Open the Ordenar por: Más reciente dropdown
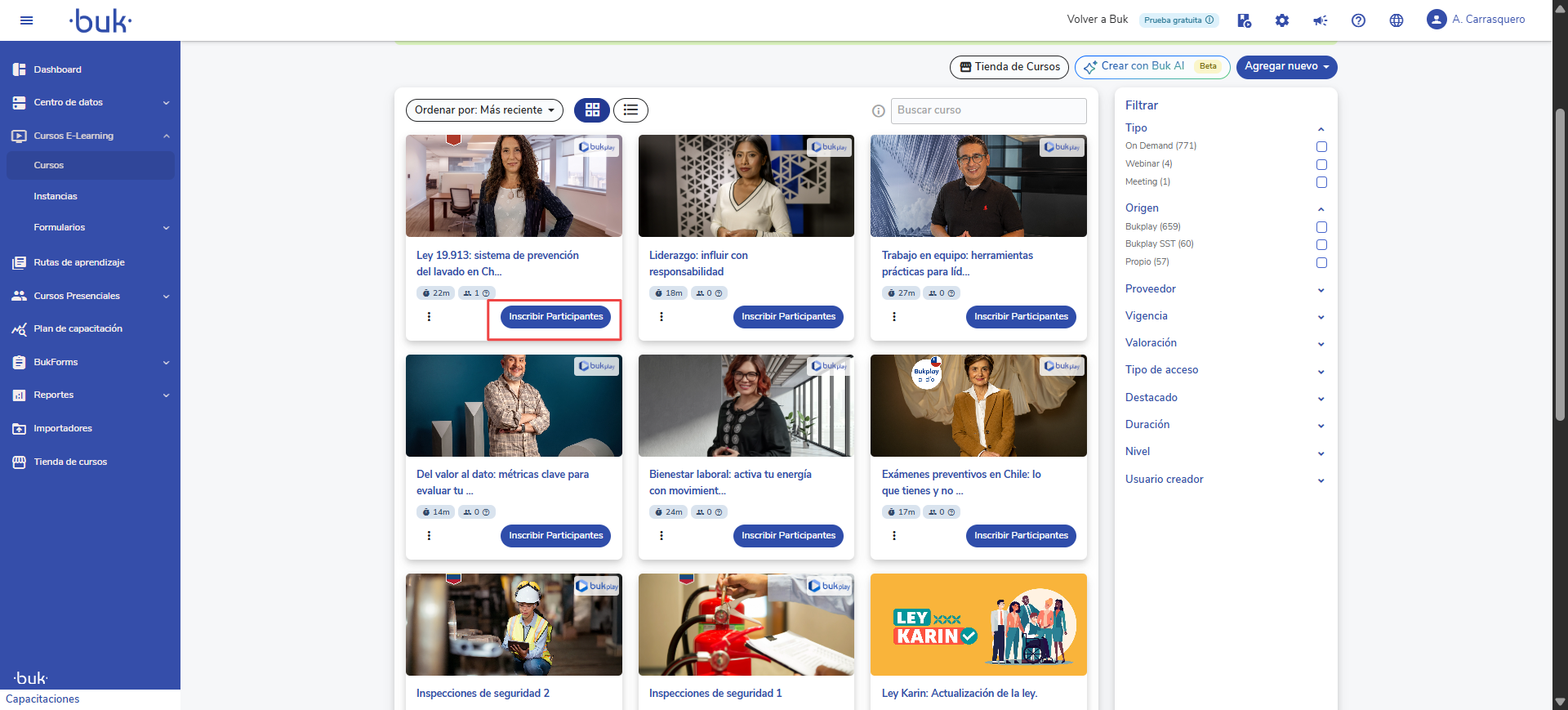The width and height of the screenshot is (1568, 710). [484, 110]
